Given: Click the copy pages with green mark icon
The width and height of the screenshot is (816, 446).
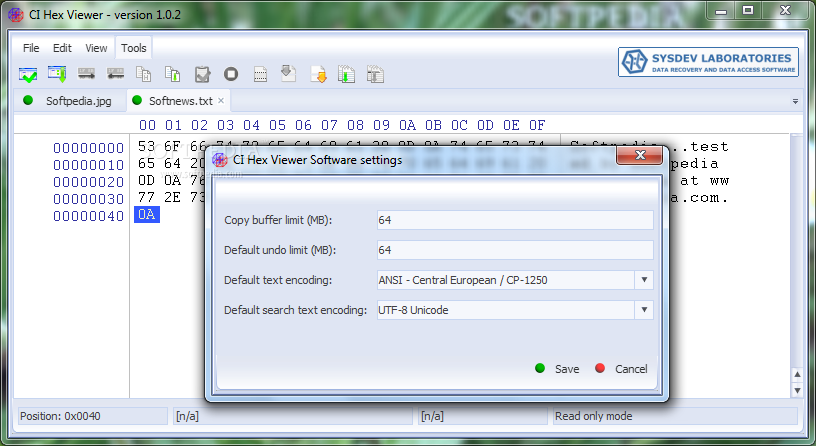Looking at the screenshot, I should [x=172, y=74].
